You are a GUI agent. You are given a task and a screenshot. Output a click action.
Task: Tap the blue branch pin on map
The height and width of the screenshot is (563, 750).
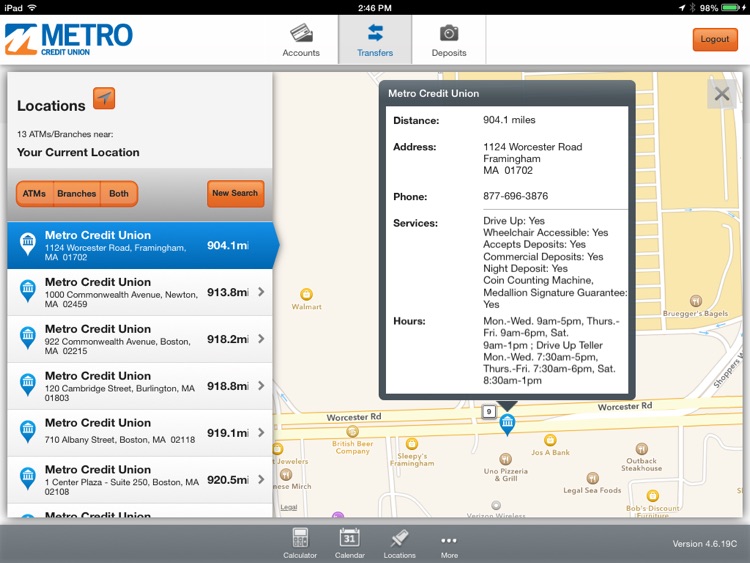507,424
